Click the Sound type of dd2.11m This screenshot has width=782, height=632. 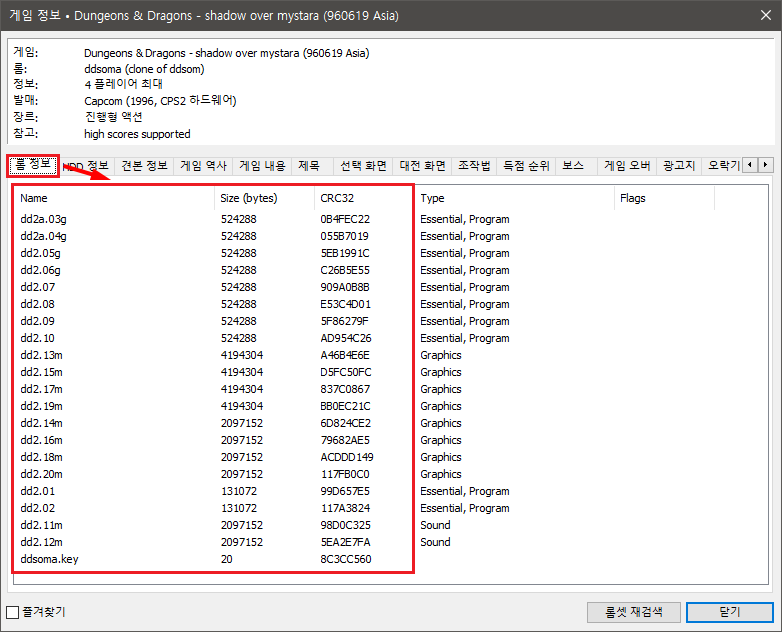pyautogui.click(x=435, y=525)
